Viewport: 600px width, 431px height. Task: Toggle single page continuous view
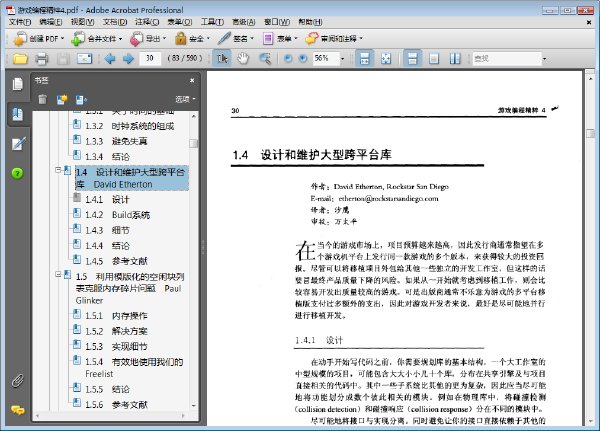[x=412, y=58]
